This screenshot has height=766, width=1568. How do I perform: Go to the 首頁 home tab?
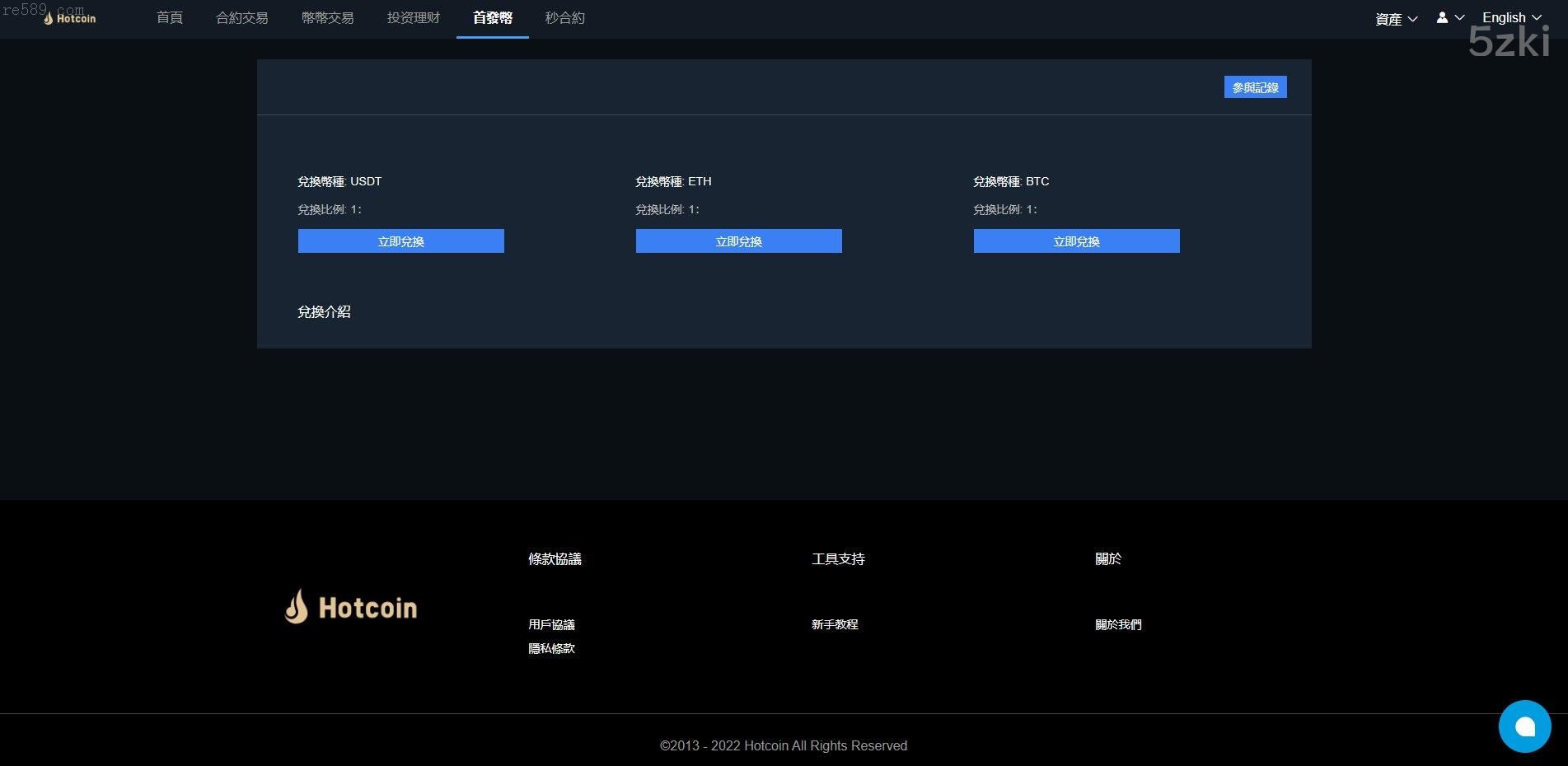click(170, 18)
